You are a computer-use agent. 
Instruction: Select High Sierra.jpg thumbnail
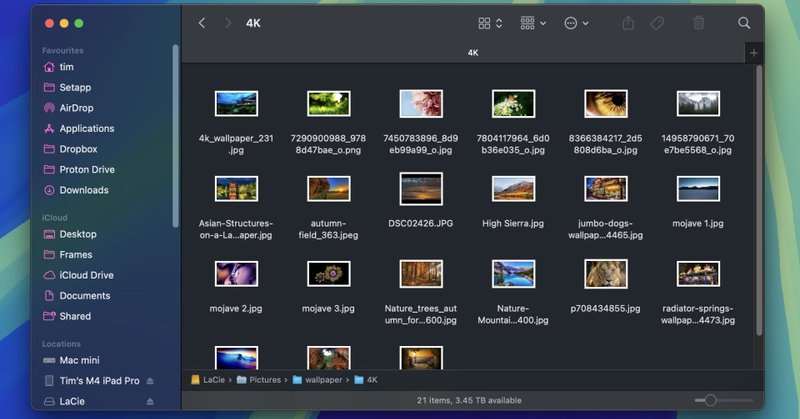tap(513, 189)
